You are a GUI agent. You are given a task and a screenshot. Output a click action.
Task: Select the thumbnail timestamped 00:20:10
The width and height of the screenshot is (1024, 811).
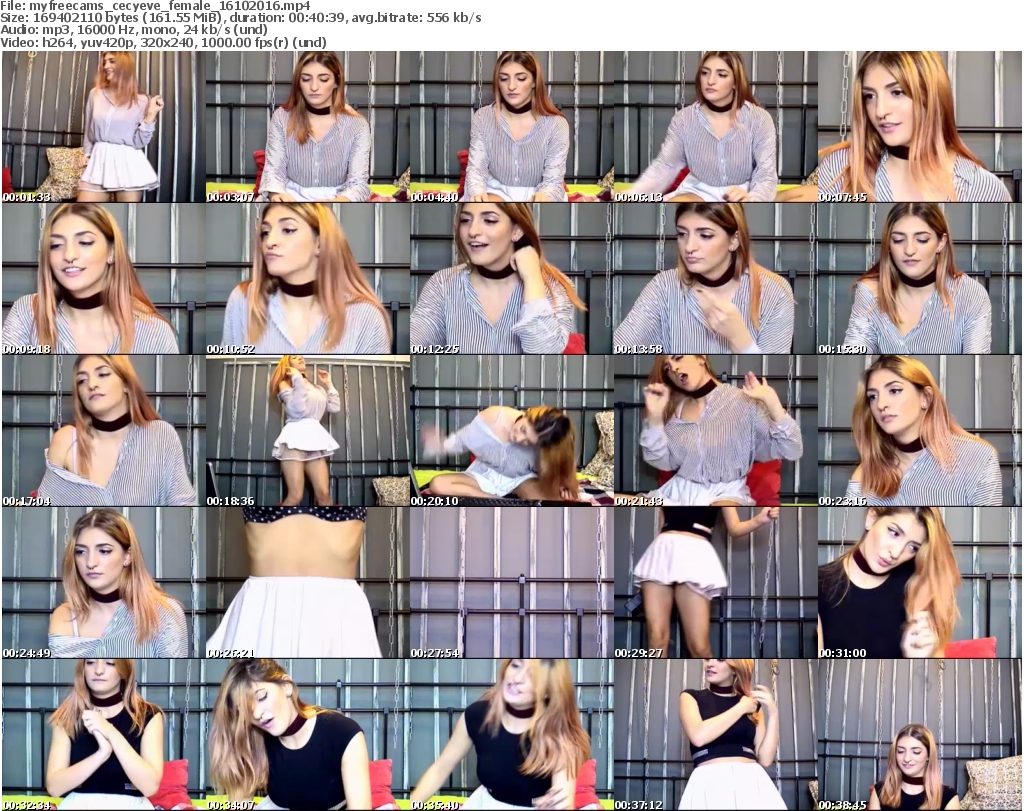(x=511, y=431)
